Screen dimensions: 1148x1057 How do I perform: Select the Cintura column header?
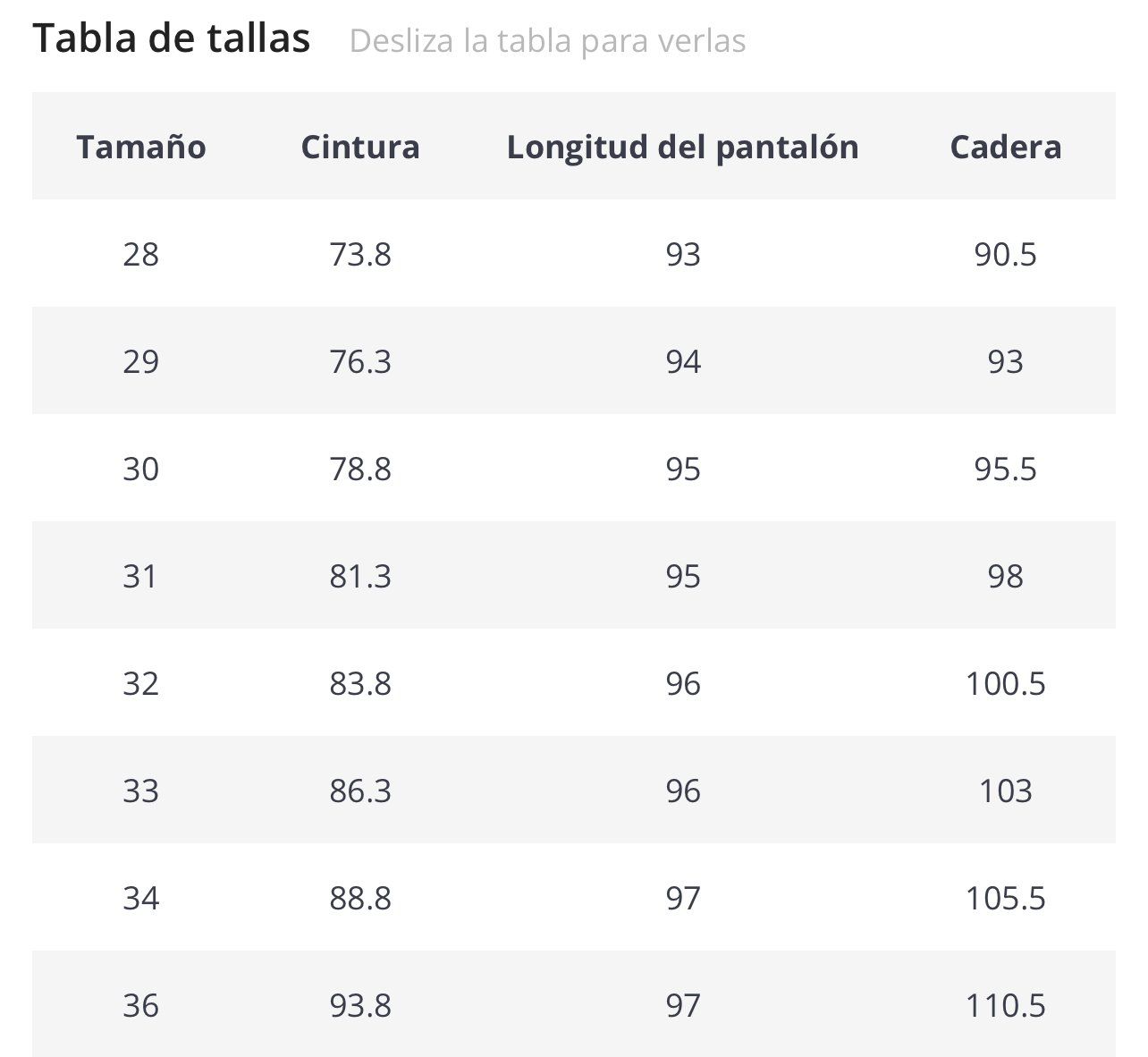point(360,147)
